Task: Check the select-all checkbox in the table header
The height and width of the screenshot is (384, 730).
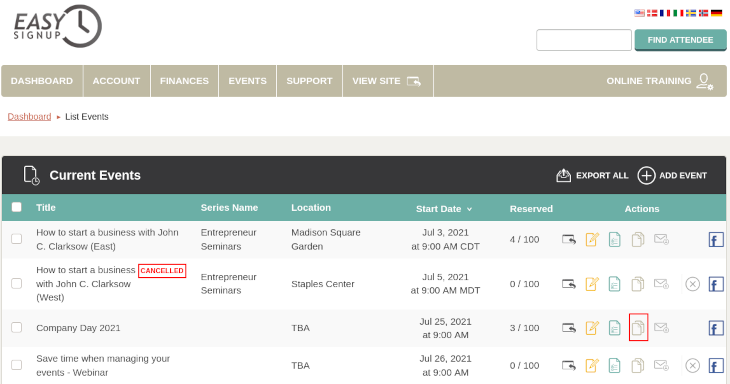Action: [x=16, y=207]
